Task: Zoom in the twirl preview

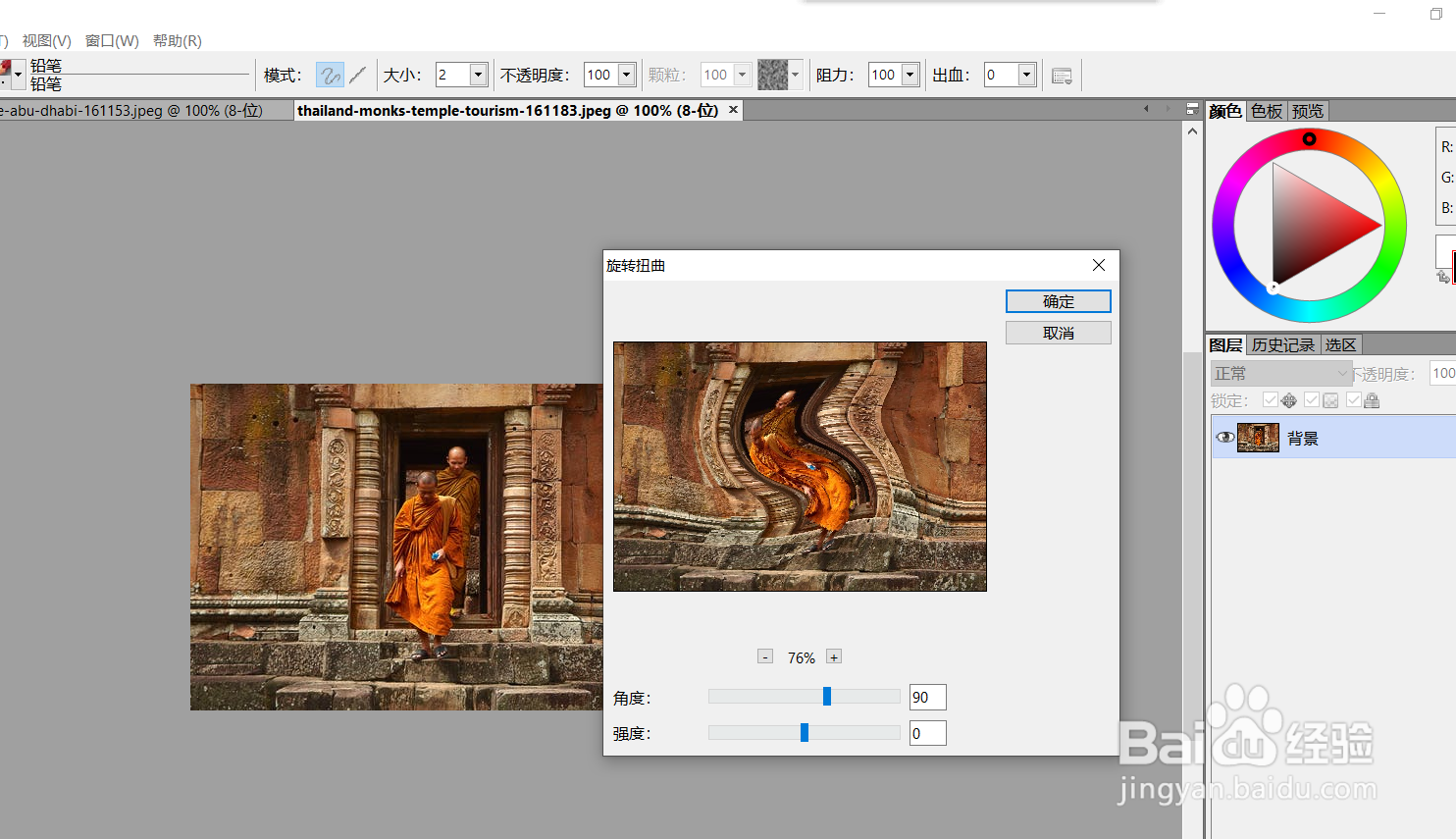Action: click(x=833, y=656)
